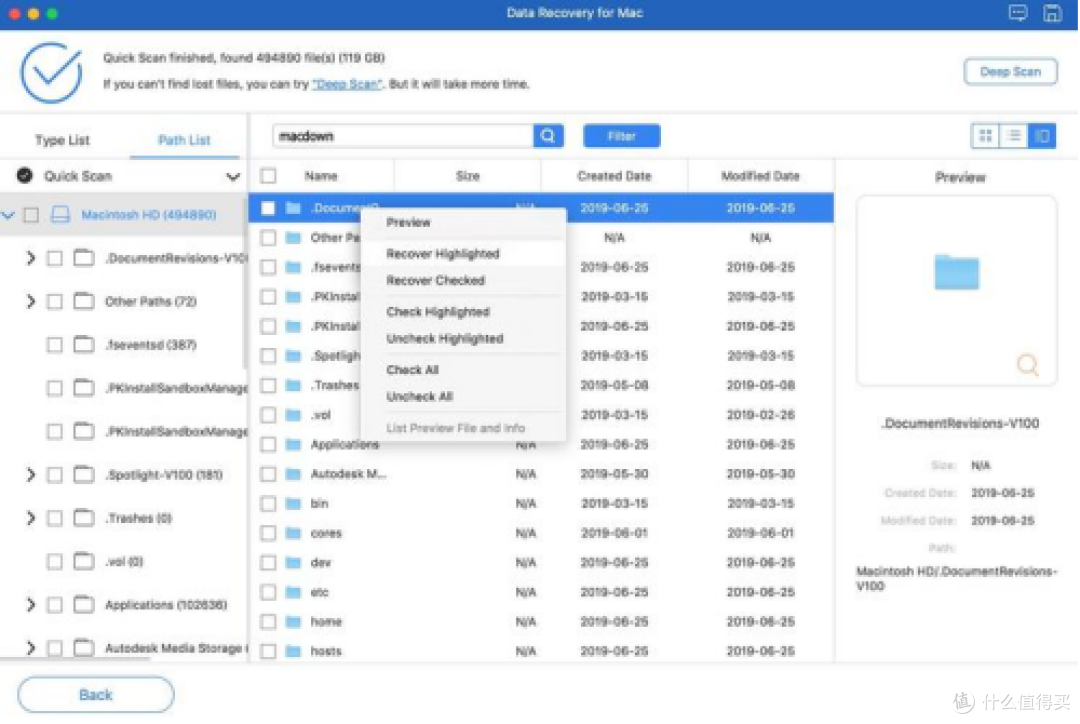Click .Spotlight-V100 (181) folder icon in tree

tap(84, 475)
